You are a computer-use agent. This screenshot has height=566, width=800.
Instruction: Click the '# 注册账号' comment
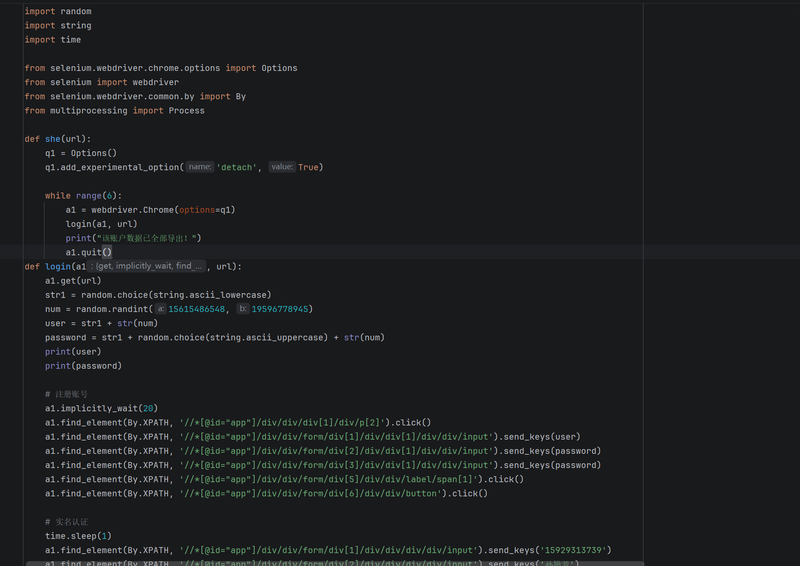click(66, 395)
